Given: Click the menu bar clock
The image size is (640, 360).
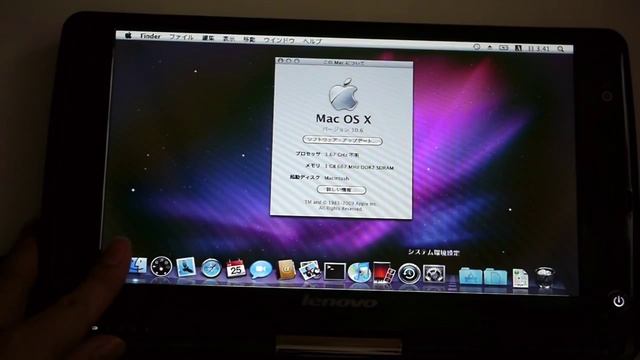Looking at the screenshot, I should tap(539, 49).
